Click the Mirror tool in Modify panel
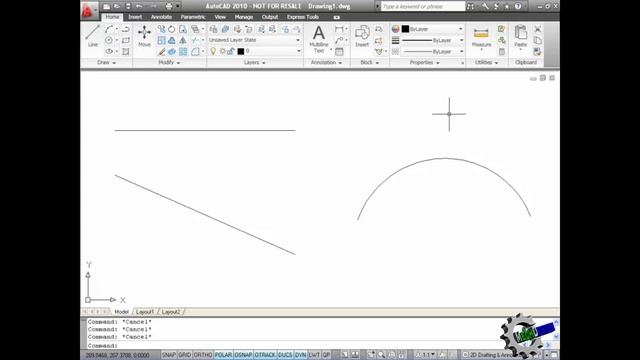 183,40
